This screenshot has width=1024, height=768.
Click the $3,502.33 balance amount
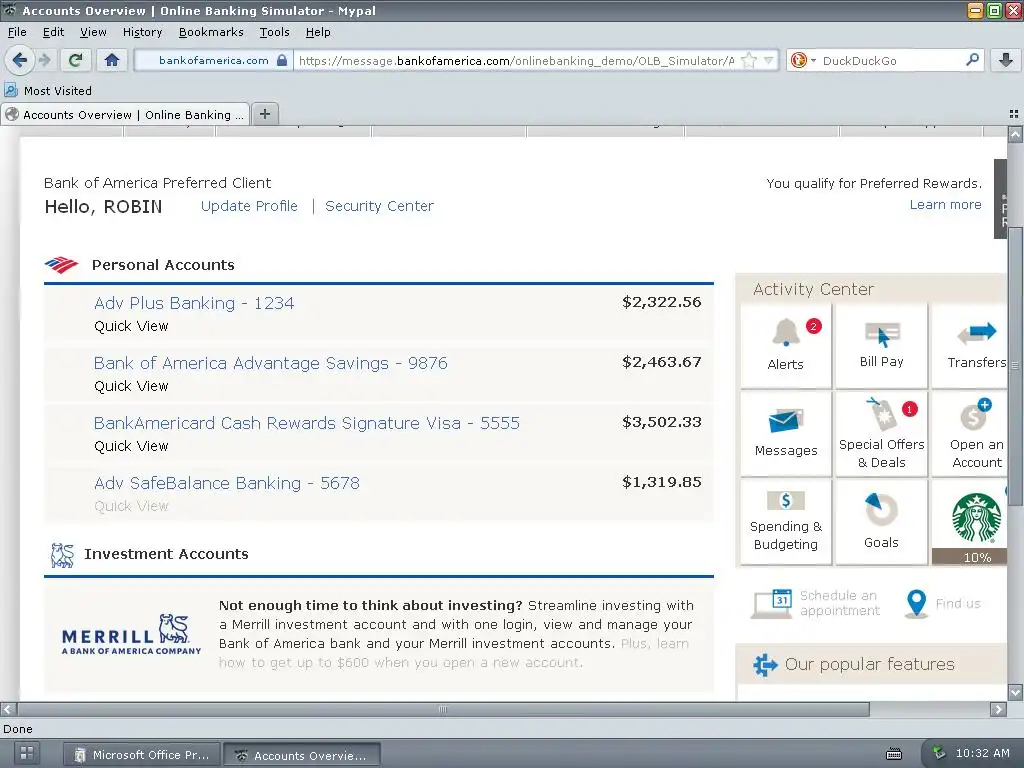[662, 423]
